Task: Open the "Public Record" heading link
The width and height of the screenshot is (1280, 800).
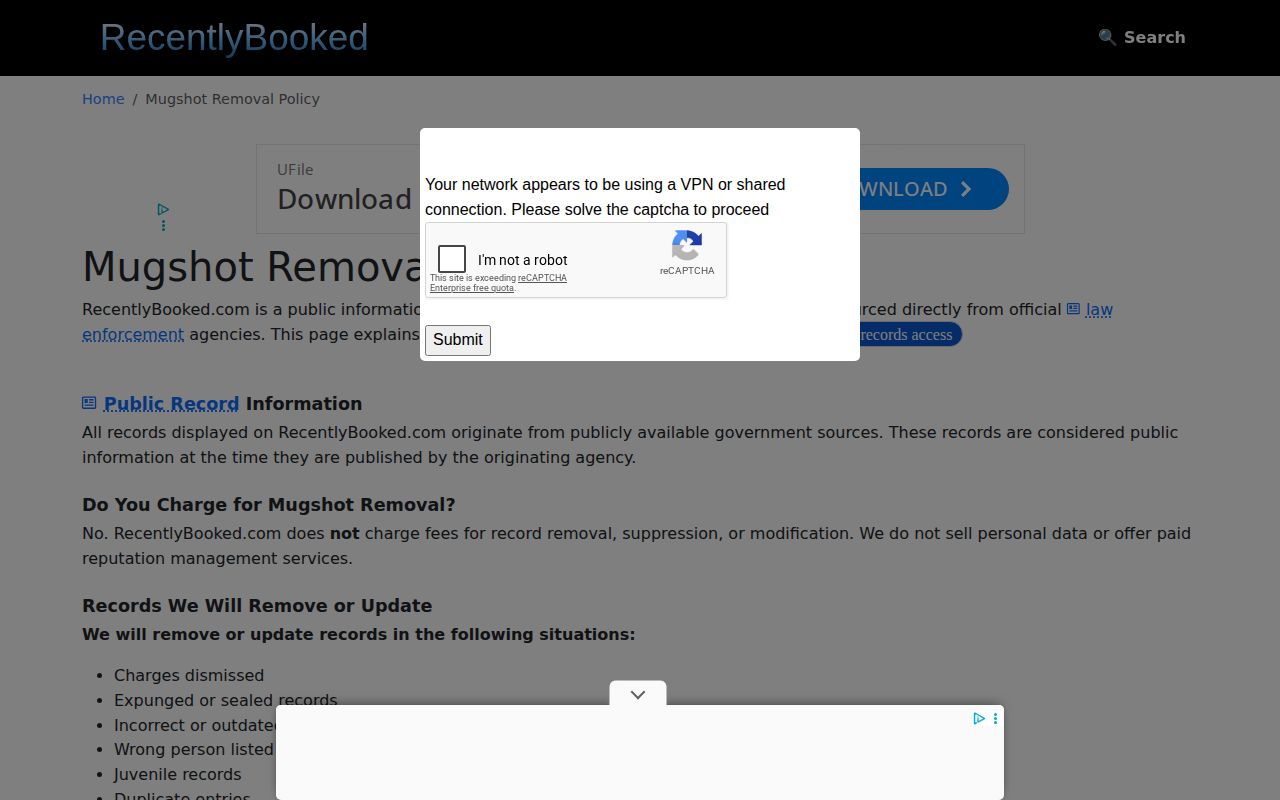Action: (x=171, y=404)
